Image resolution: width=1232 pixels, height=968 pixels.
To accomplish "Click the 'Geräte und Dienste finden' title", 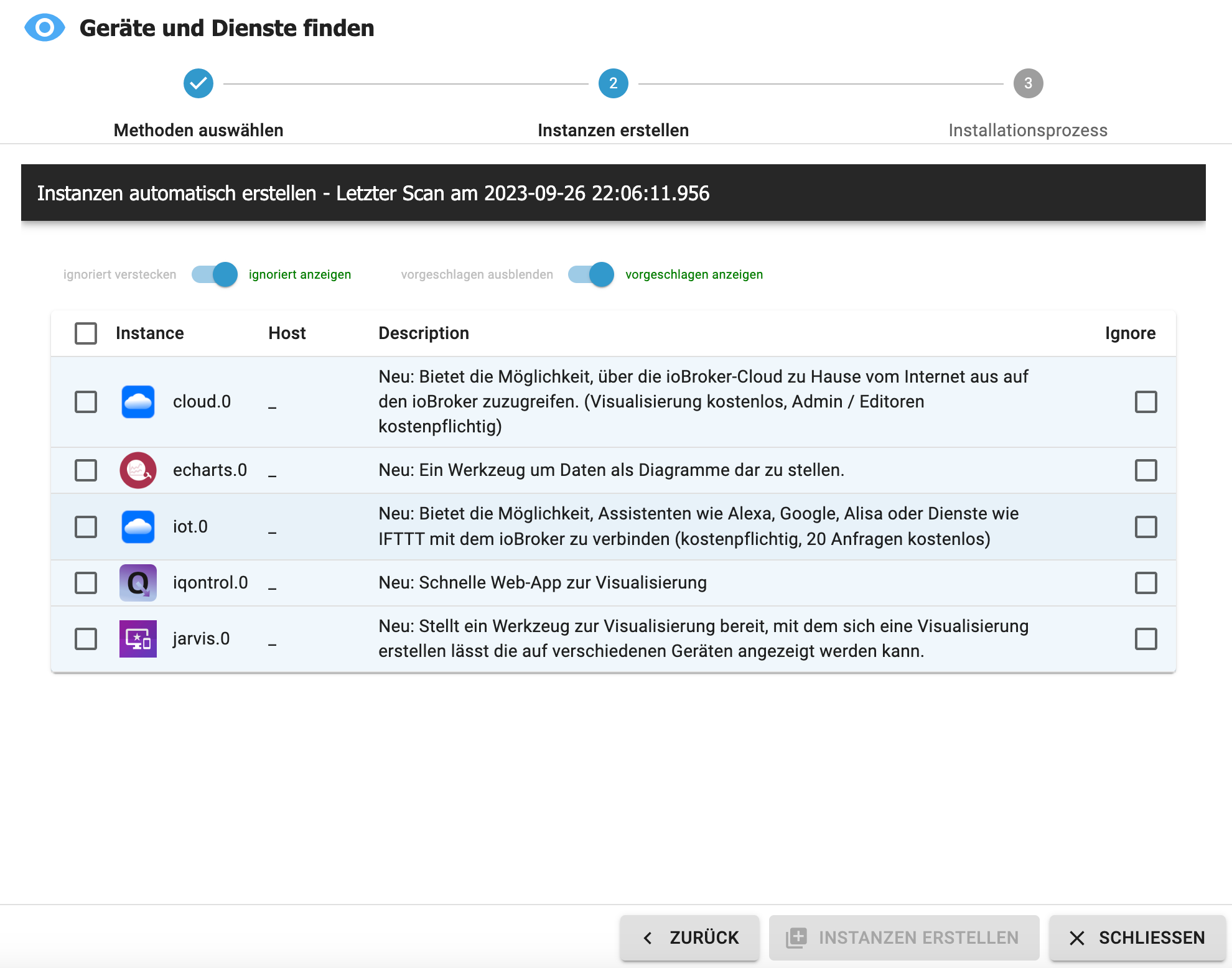I will (x=227, y=28).
